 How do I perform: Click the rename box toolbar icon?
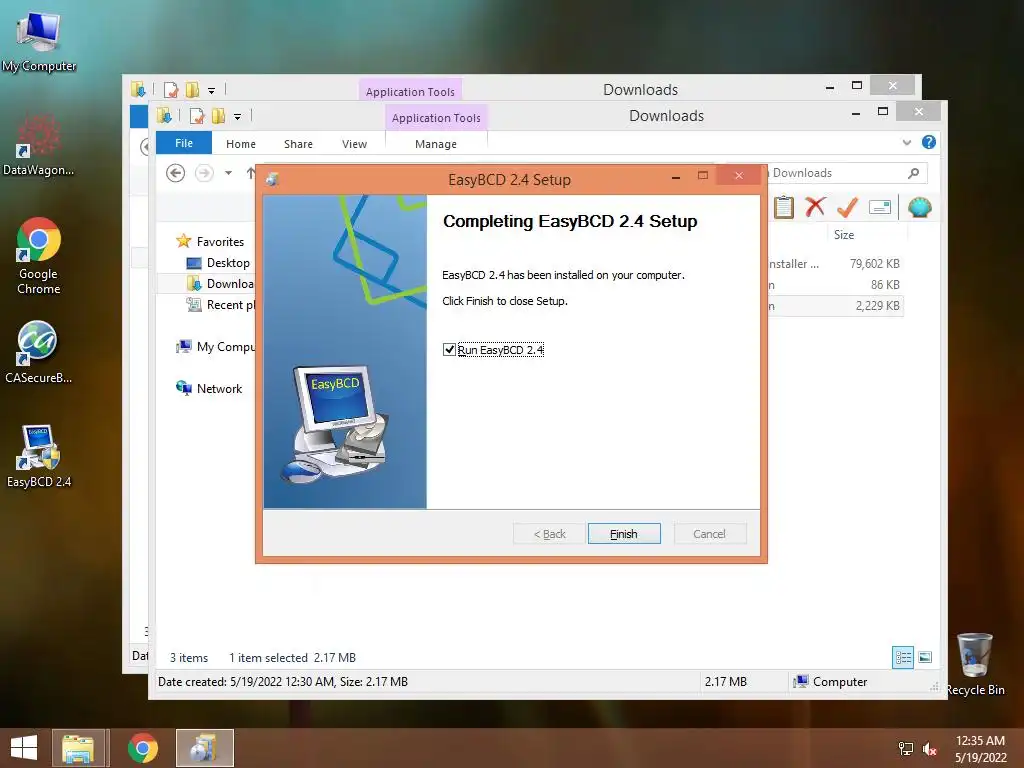[x=880, y=207]
